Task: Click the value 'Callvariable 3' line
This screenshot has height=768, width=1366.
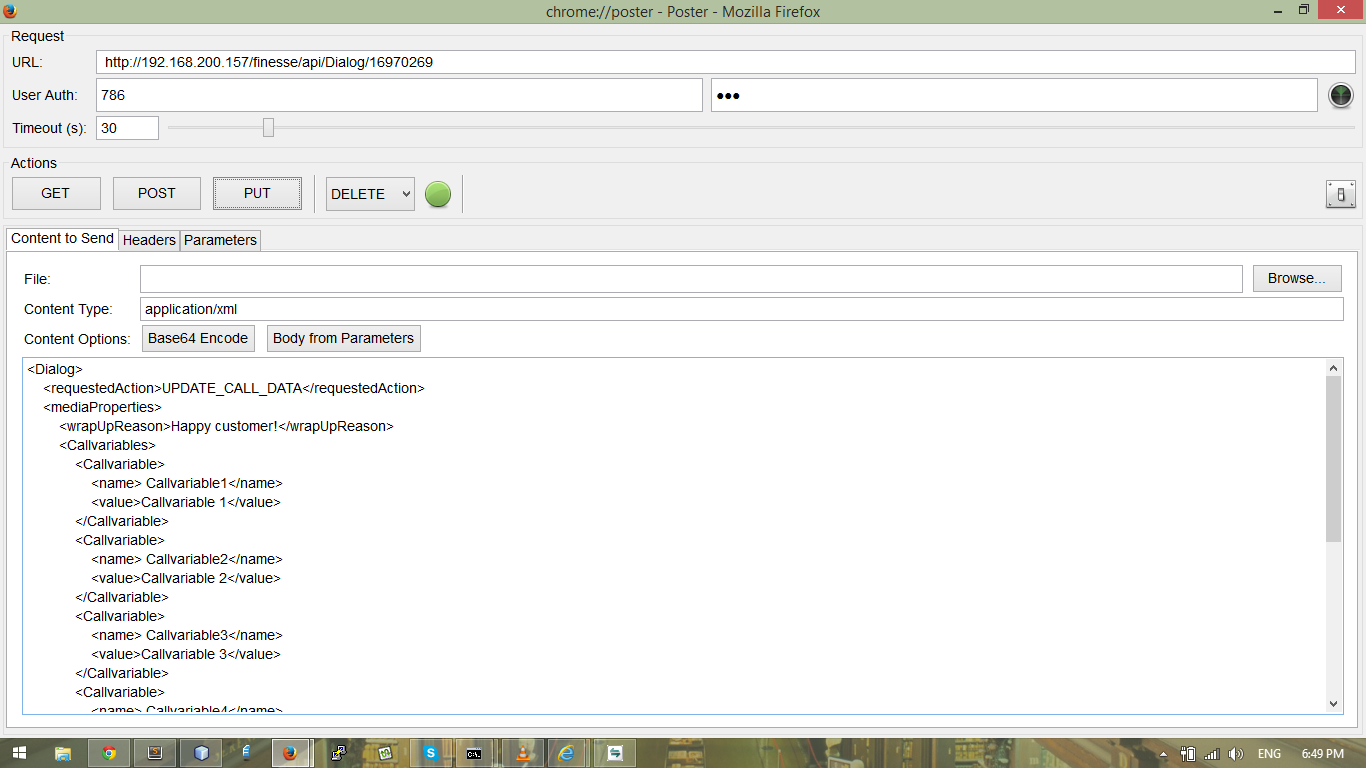Action: pos(186,654)
